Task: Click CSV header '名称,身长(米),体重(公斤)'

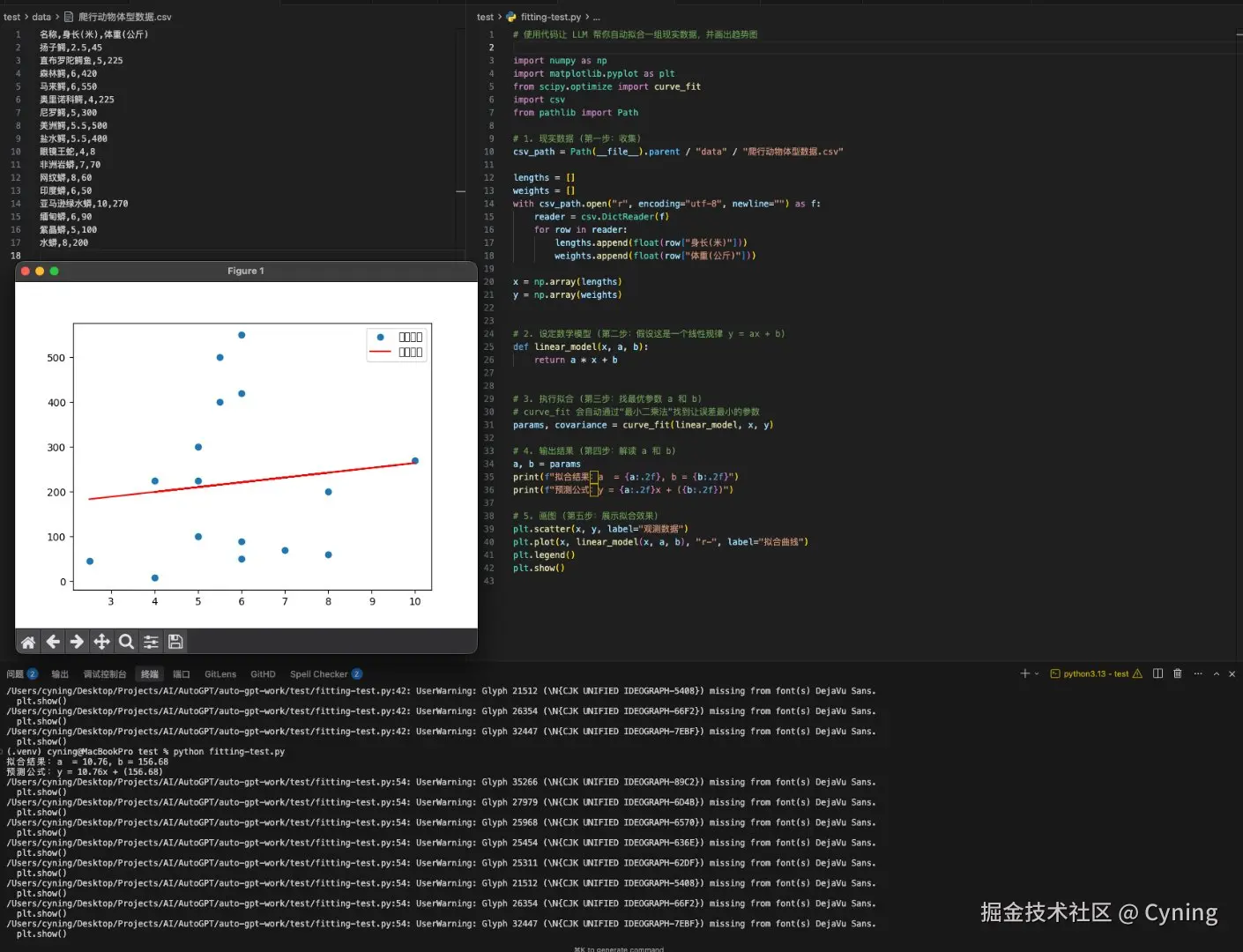Action: click(93, 34)
